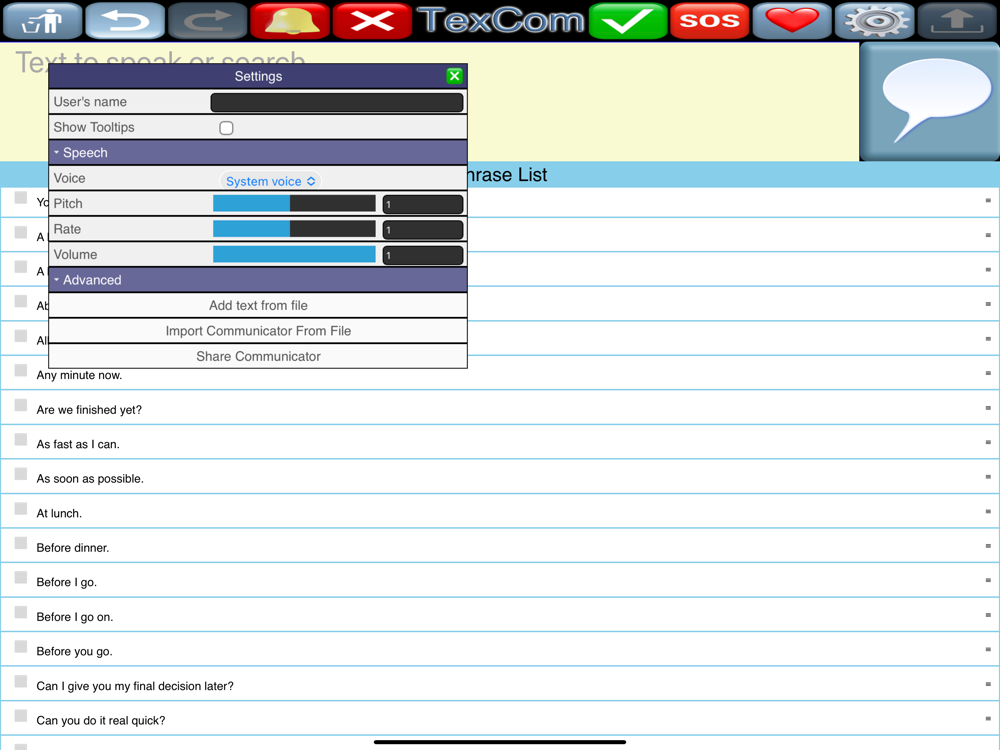Click drag handle for 'Before I go on.' row
The width and height of the screenshot is (1000, 750).
pos(988,615)
